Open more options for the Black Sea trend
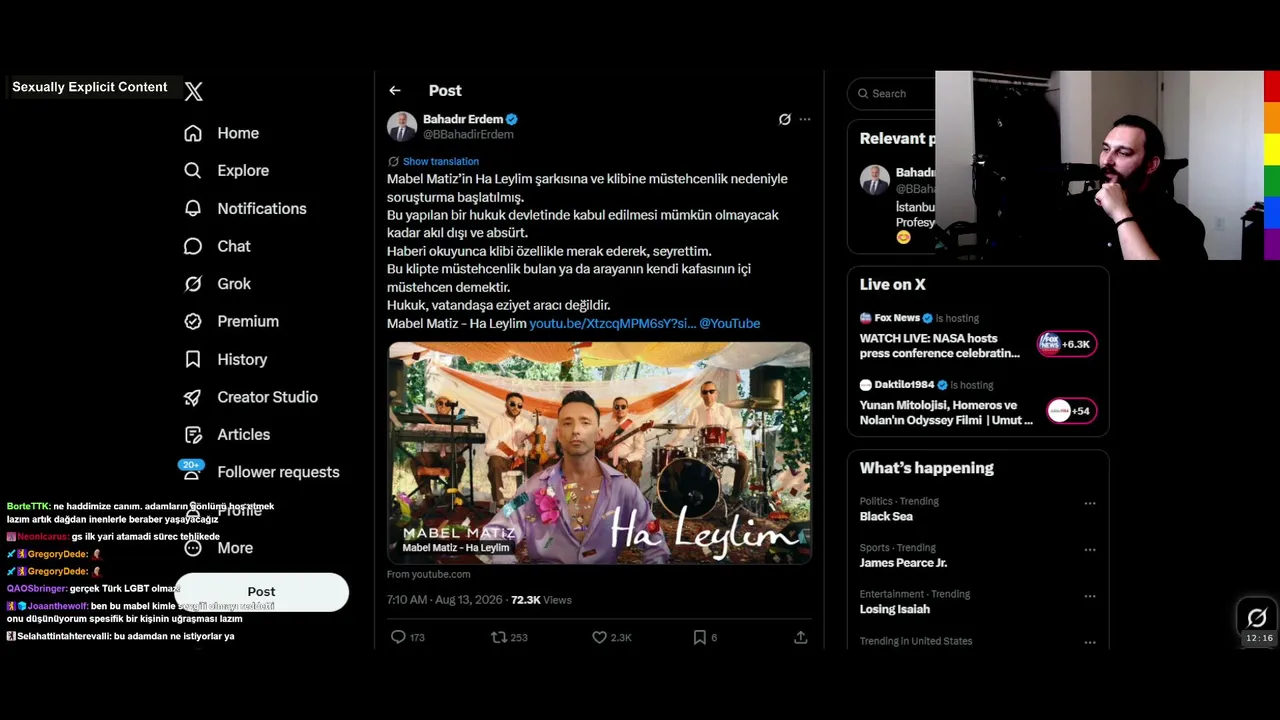Image resolution: width=1280 pixels, height=720 pixels. coord(1090,503)
